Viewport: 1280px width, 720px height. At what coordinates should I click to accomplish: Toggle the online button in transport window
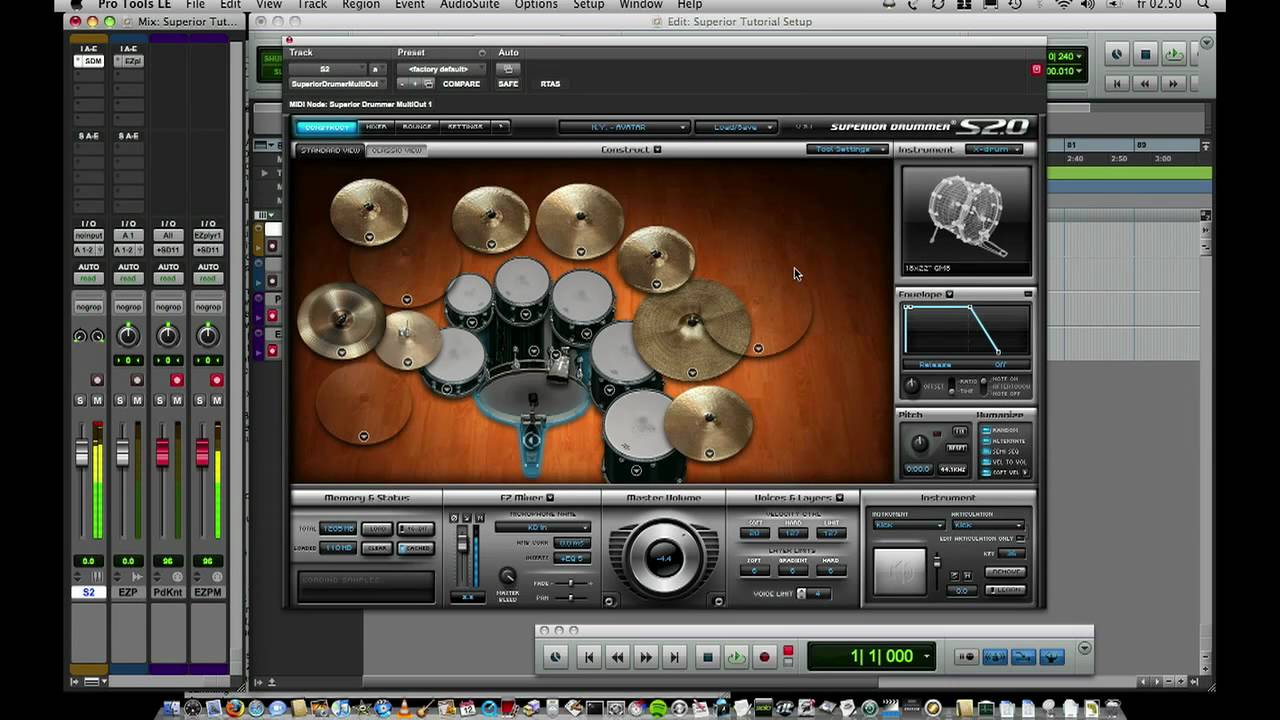click(x=555, y=657)
